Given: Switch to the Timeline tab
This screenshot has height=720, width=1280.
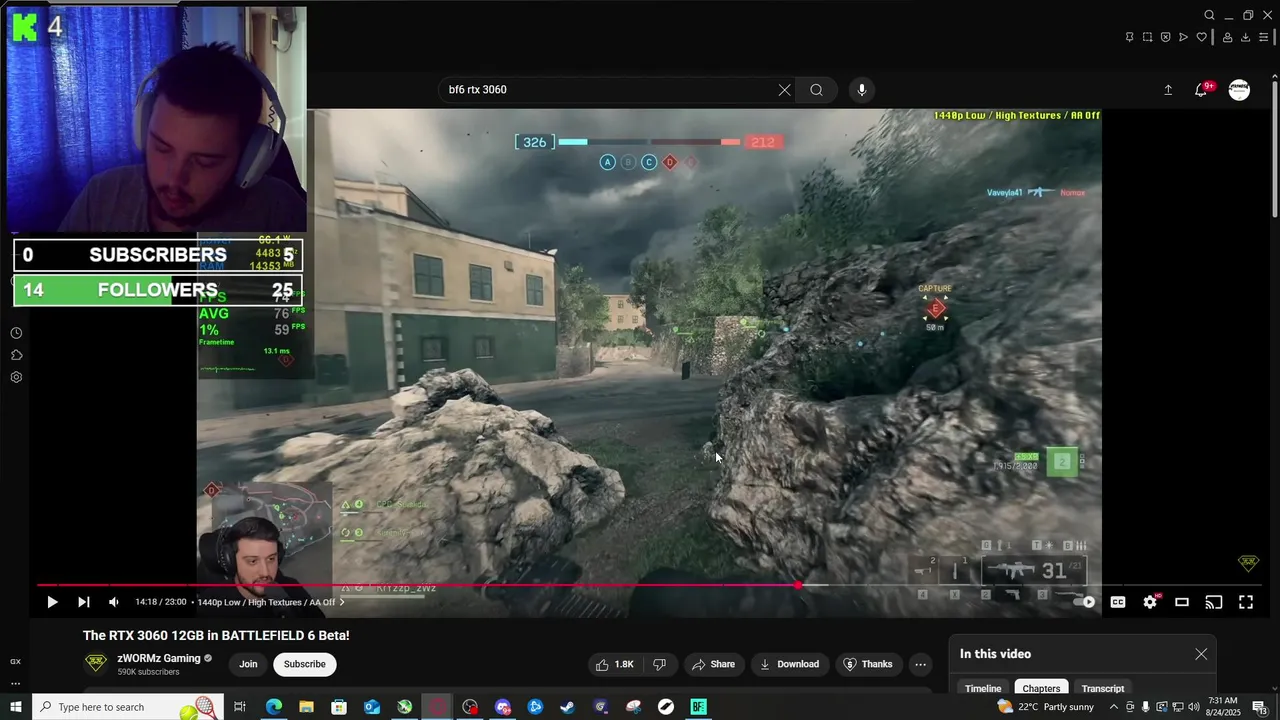Looking at the screenshot, I should [983, 688].
